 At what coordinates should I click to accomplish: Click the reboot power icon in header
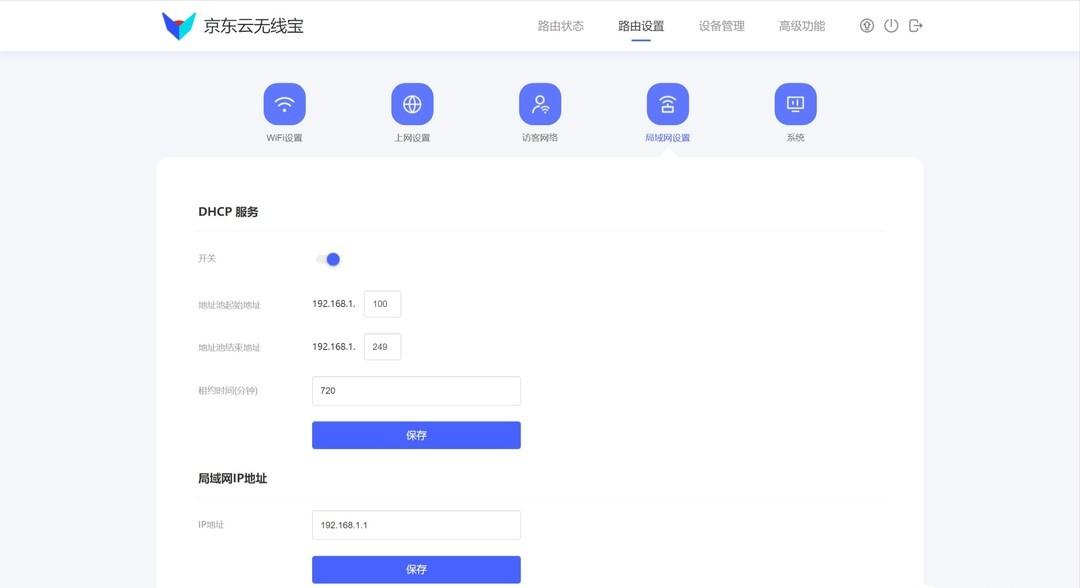pyautogui.click(x=891, y=25)
